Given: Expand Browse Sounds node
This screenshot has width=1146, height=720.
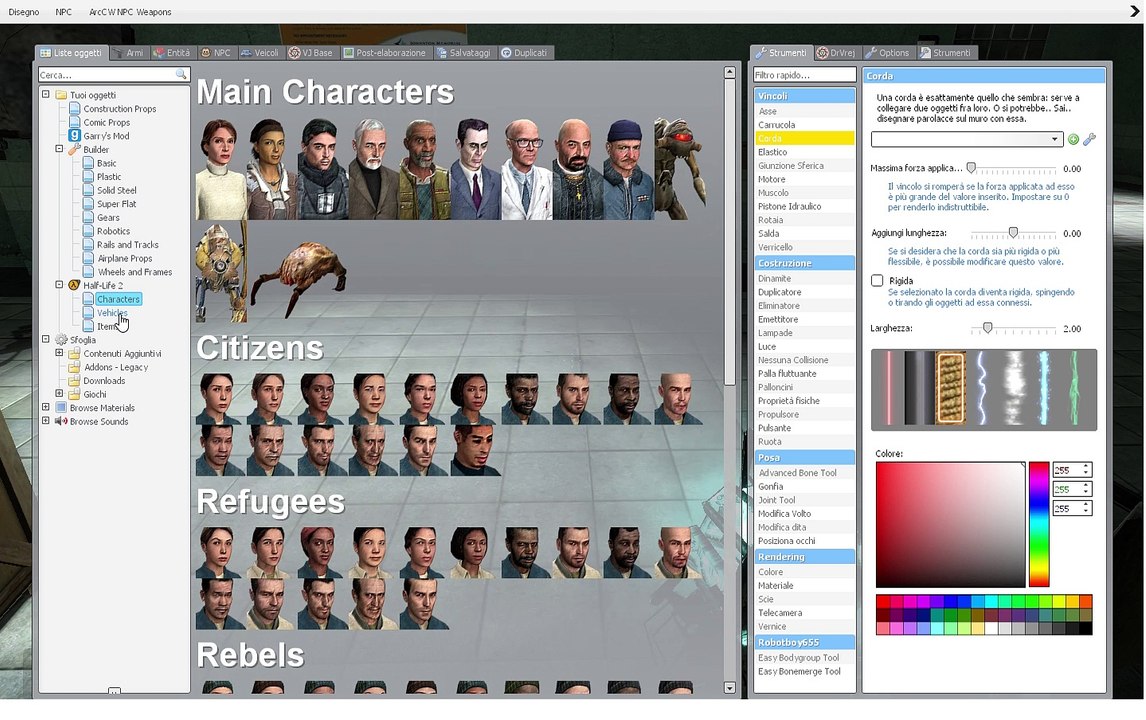Looking at the screenshot, I should point(46,420).
